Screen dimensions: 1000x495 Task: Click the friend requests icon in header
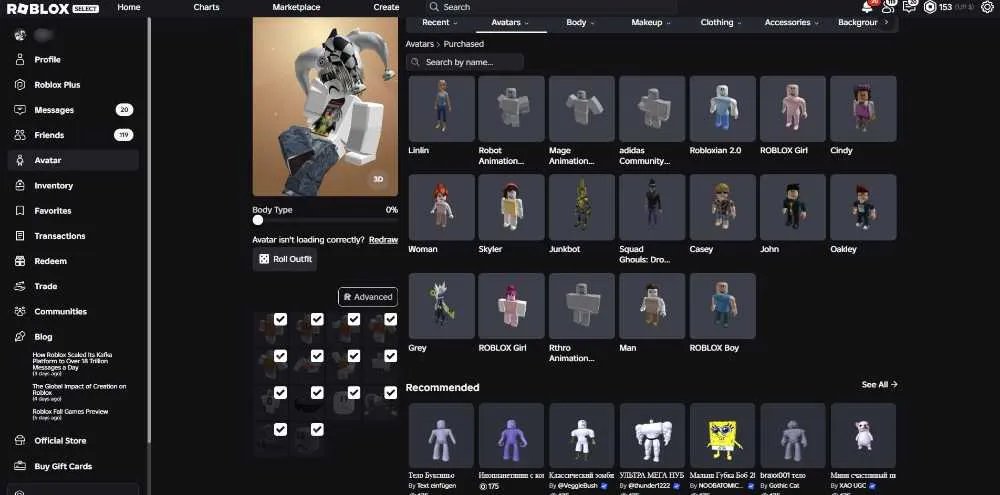click(x=888, y=7)
